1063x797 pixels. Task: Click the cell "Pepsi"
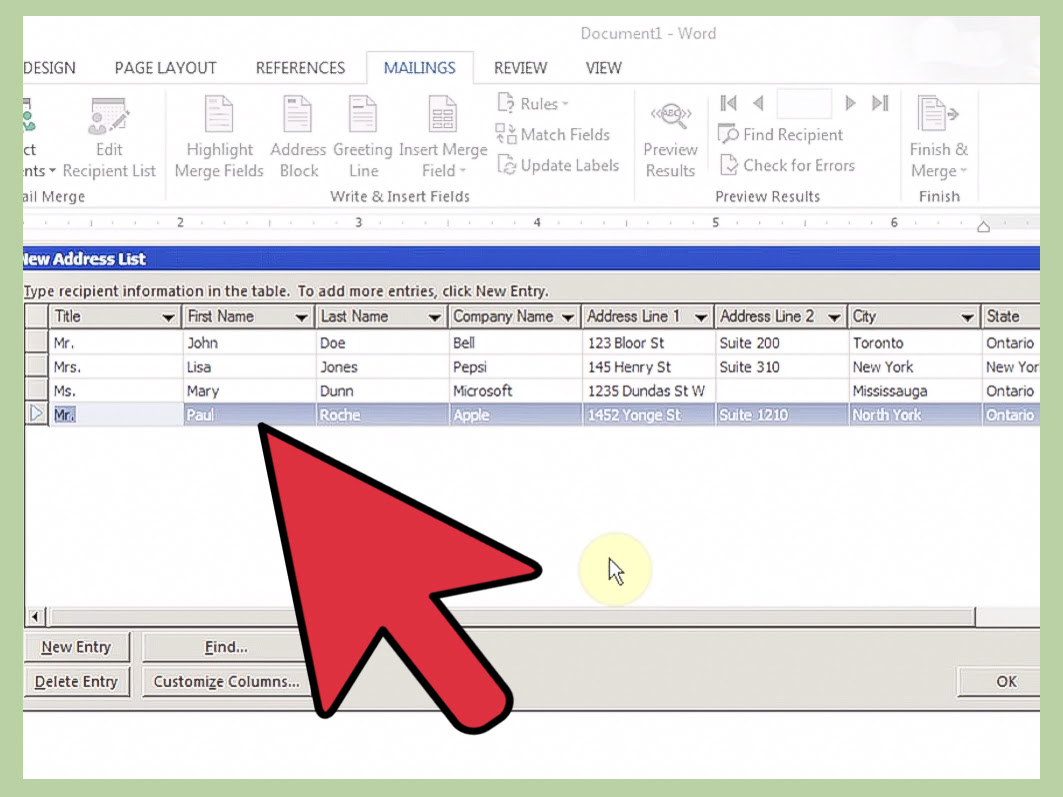tap(515, 367)
